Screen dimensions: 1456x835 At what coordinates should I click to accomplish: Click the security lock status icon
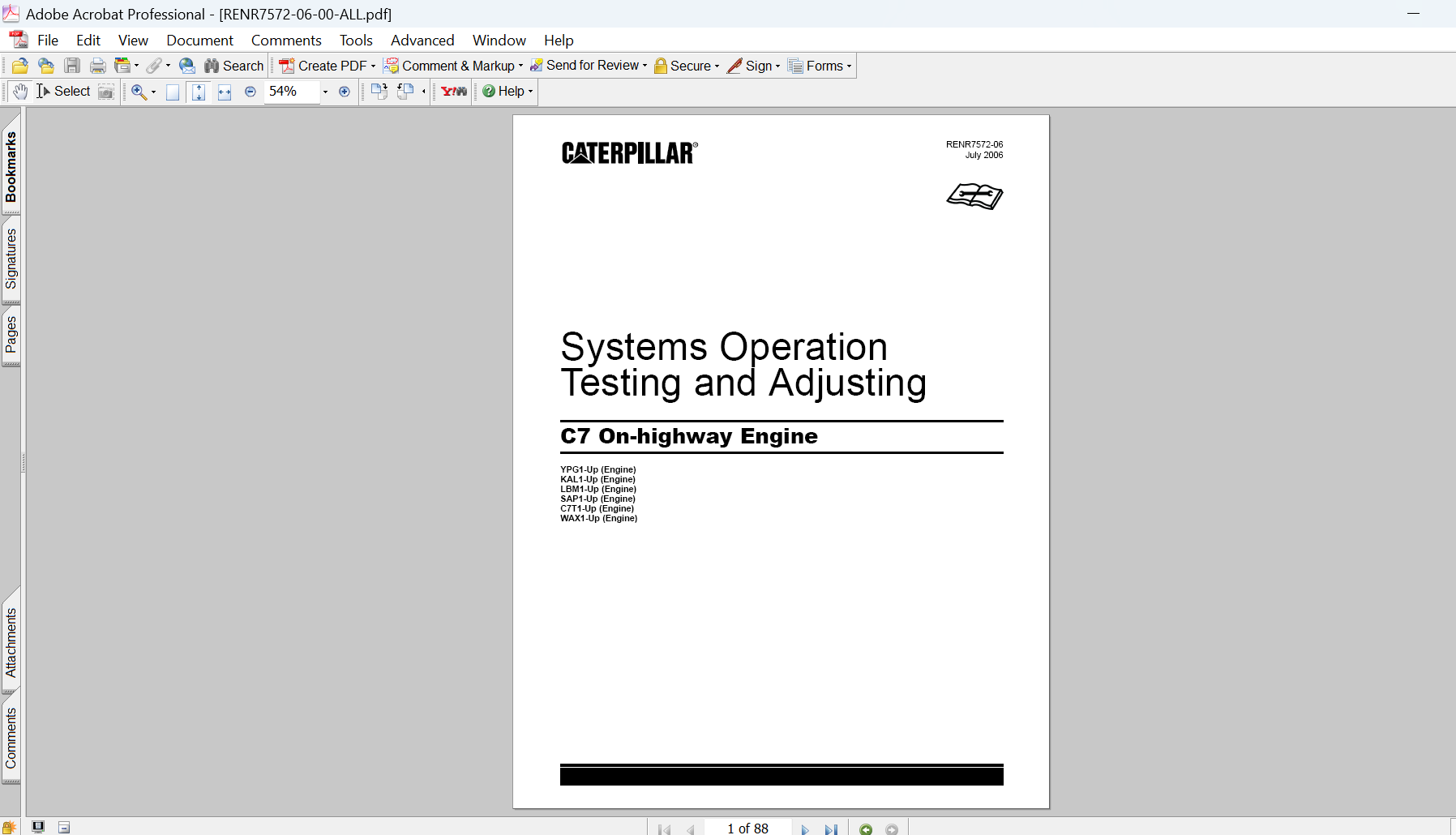(x=10, y=828)
